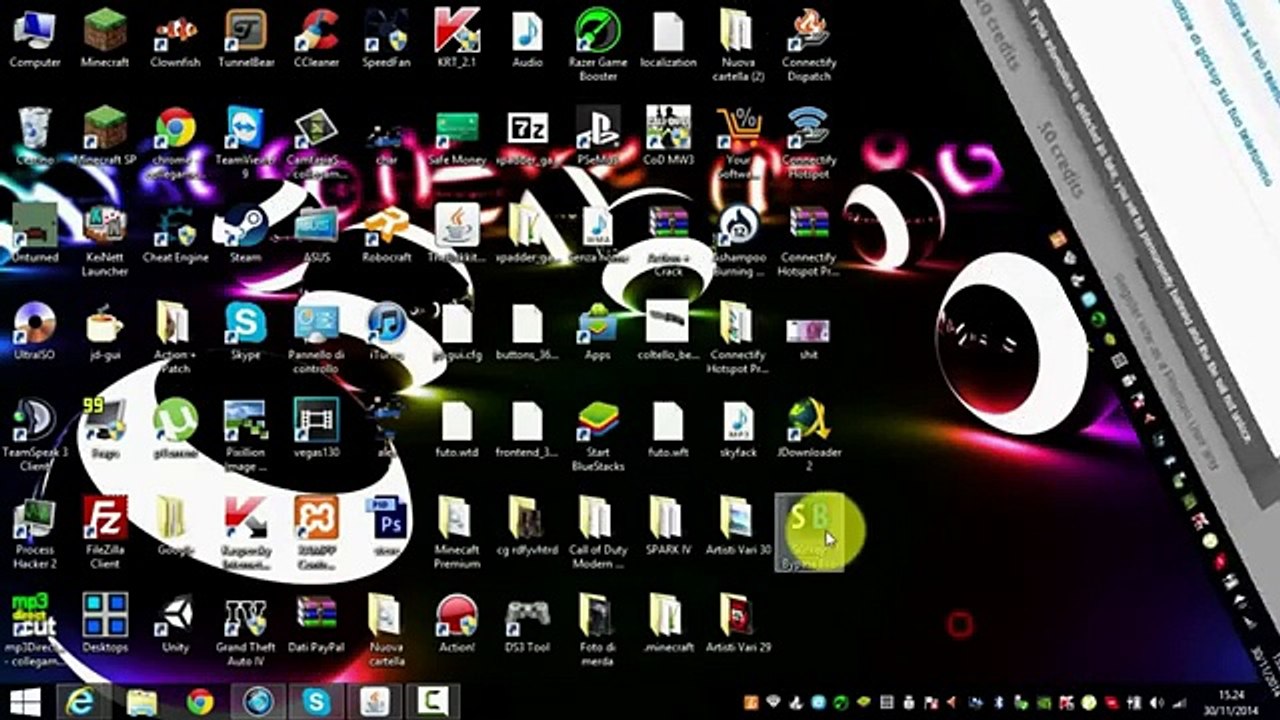Launch iTunes from the desktop
This screenshot has width=1280, height=720.
[385, 331]
